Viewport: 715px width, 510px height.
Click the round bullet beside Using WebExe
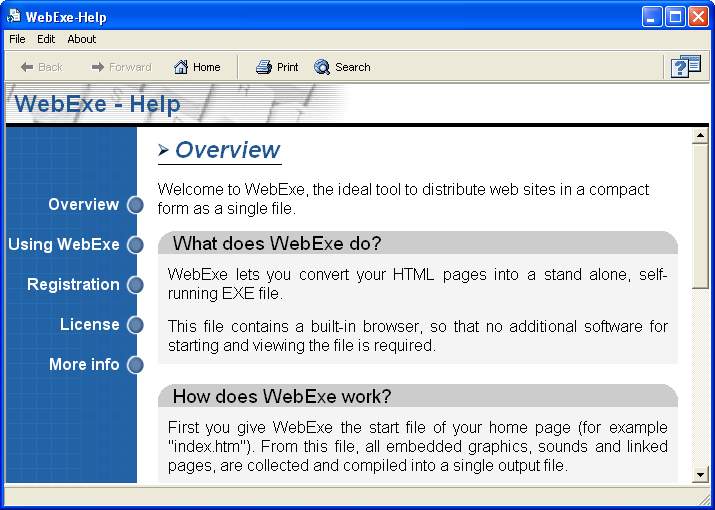135,245
